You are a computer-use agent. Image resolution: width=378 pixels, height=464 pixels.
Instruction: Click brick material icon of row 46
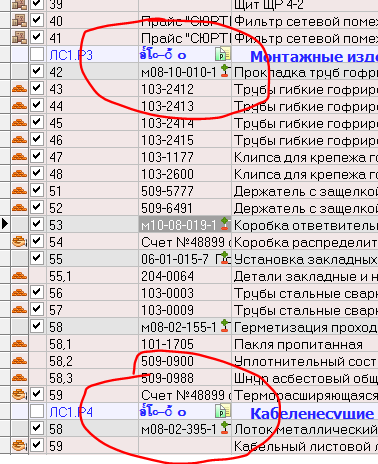(19, 140)
